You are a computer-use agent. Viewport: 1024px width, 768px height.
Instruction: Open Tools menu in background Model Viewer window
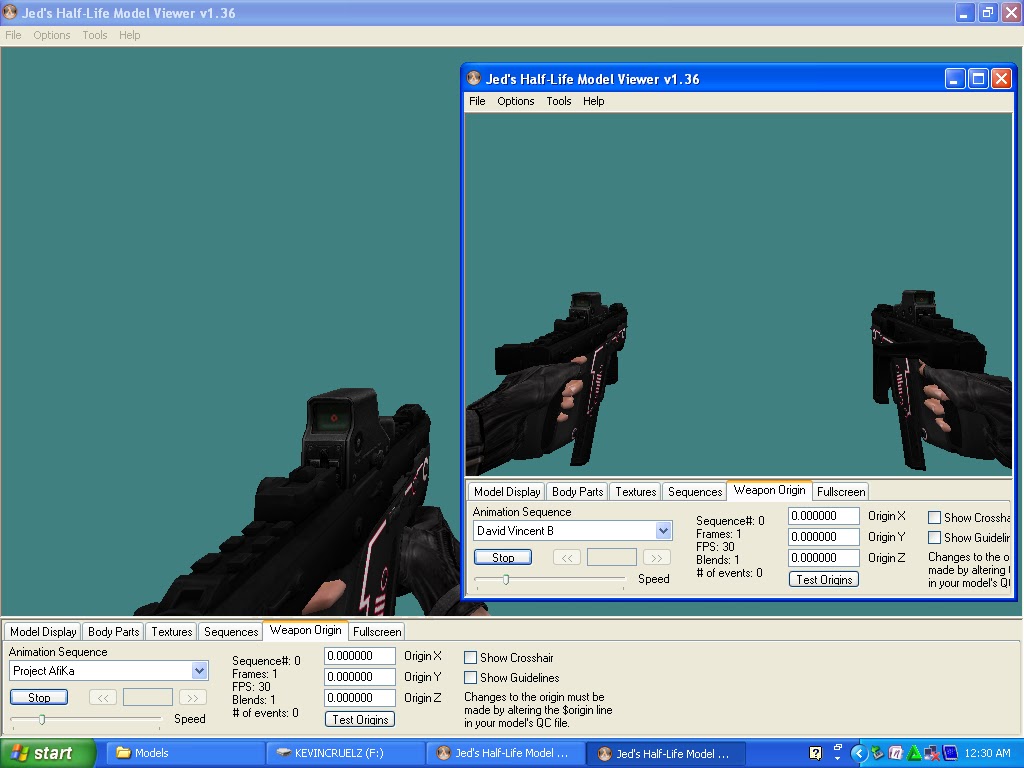[x=95, y=35]
